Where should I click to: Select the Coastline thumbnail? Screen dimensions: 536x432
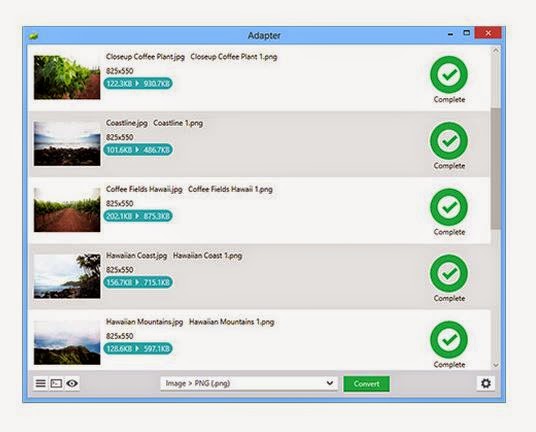(x=67, y=144)
